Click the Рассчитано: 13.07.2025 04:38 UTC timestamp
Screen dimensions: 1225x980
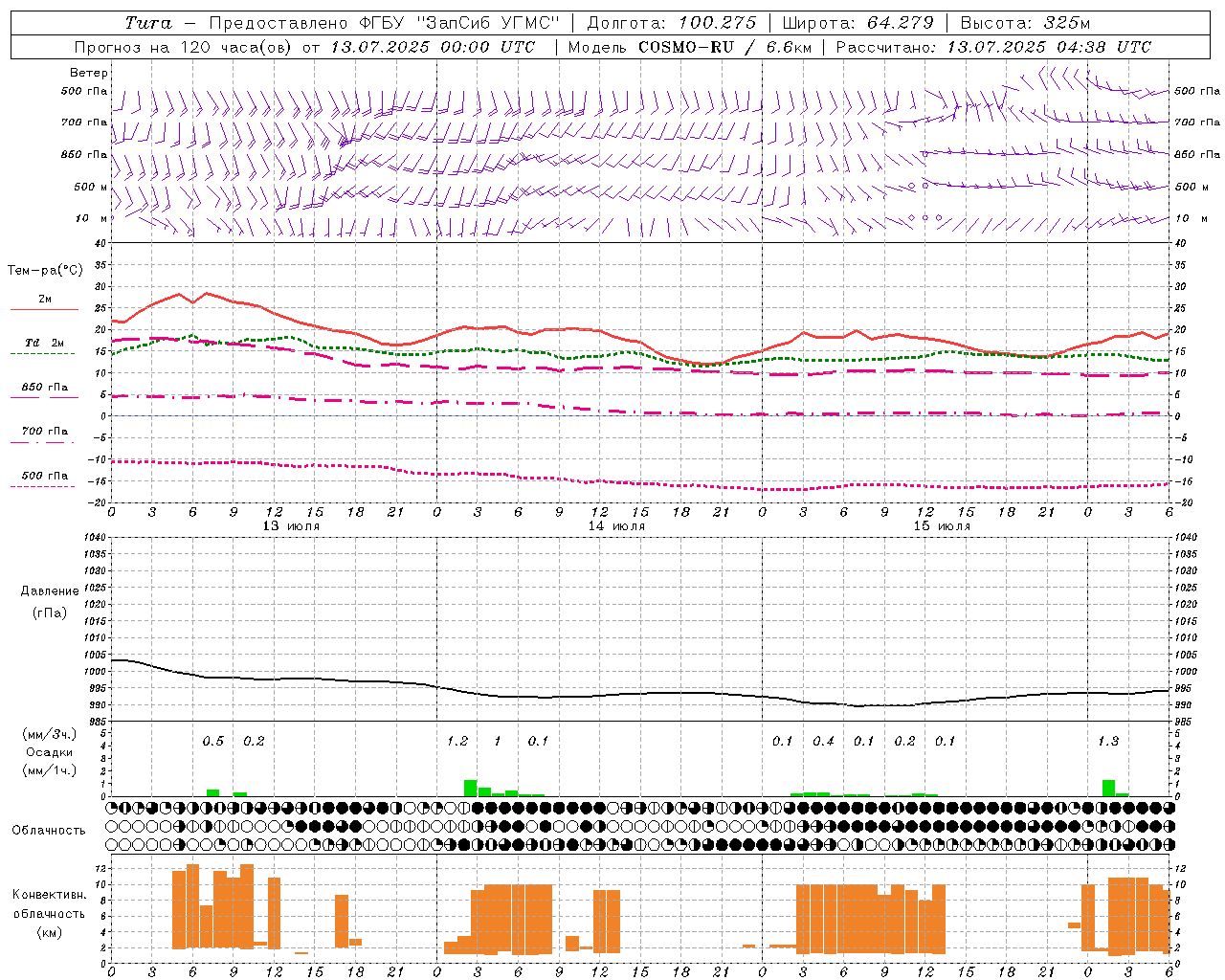point(993,47)
